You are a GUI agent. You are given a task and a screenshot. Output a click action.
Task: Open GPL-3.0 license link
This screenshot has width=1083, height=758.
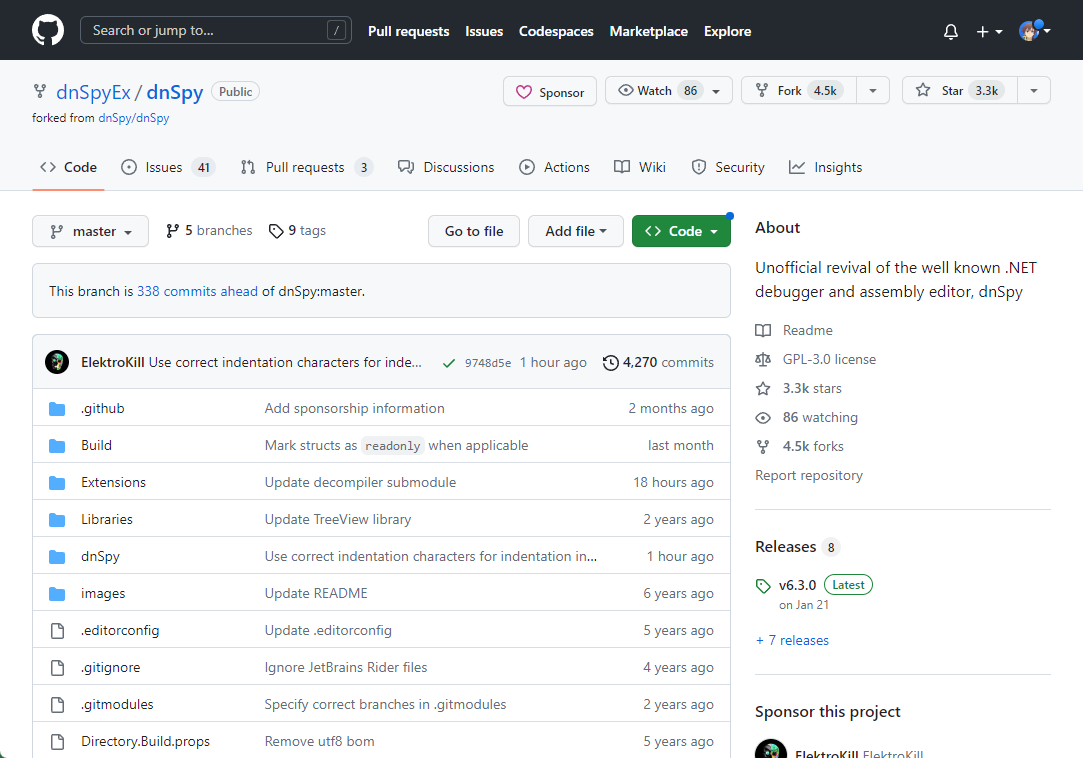pyautogui.click(x=816, y=359)
